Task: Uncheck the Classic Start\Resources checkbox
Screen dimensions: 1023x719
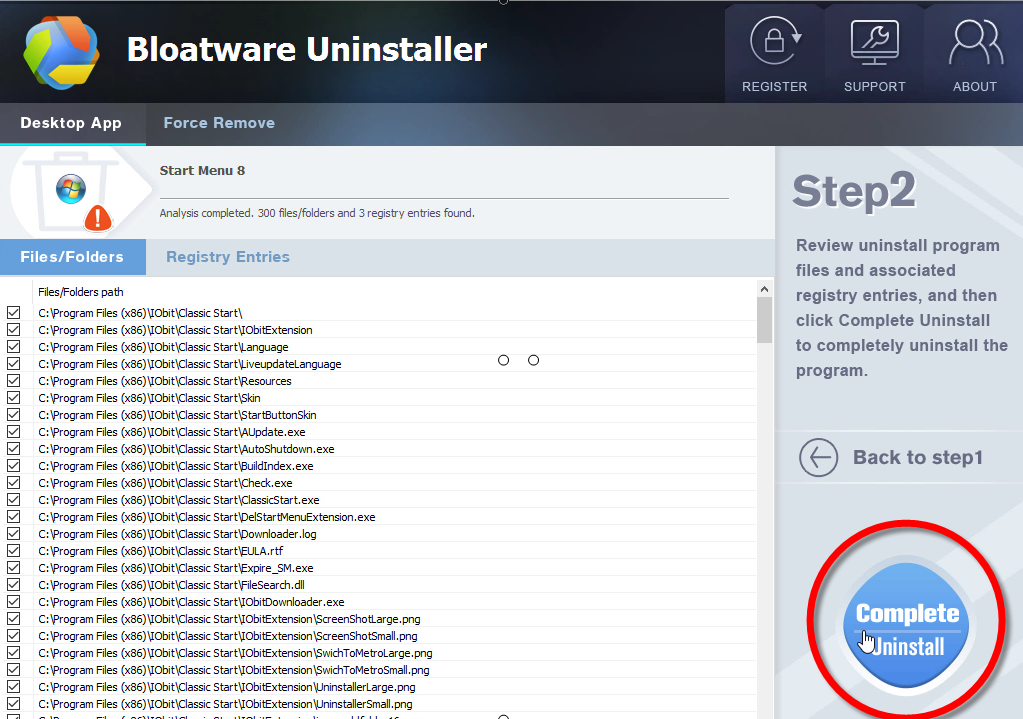Action: point(14,380)
